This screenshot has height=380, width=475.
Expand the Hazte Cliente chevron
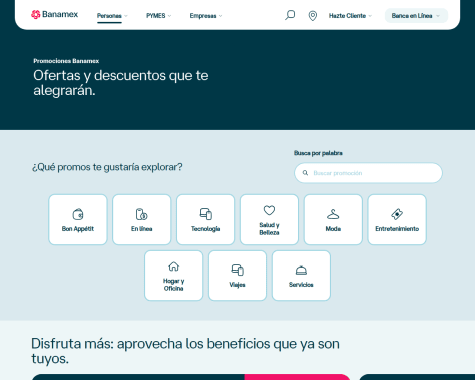click(x=370, y=16)
